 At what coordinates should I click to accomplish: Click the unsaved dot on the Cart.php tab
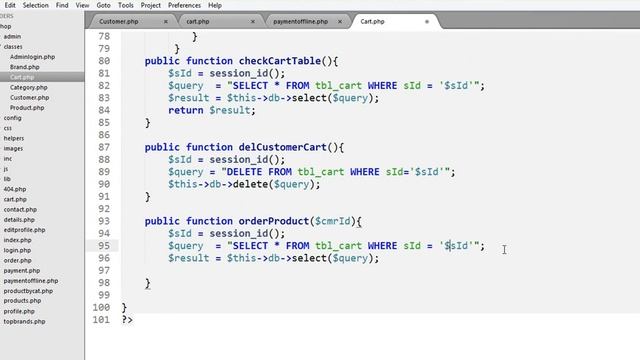427,22
